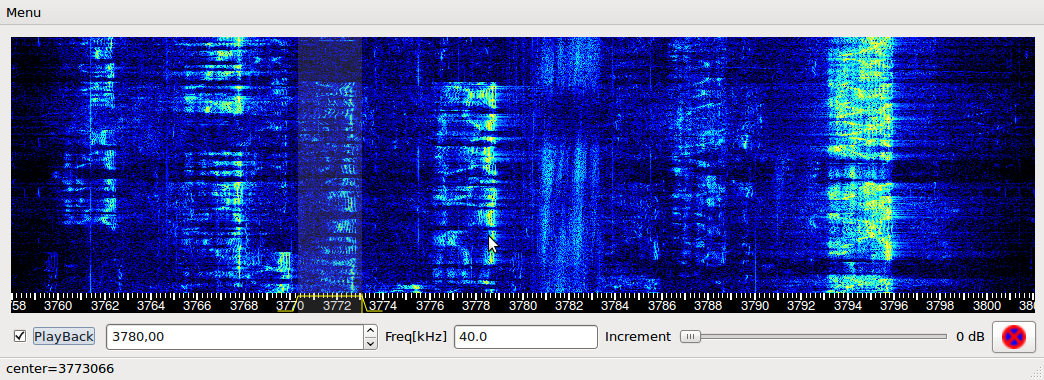1044x380 pixels.
Task: Click the 3788 mark on the frequency scale
Action: click(x=708, y=305)
